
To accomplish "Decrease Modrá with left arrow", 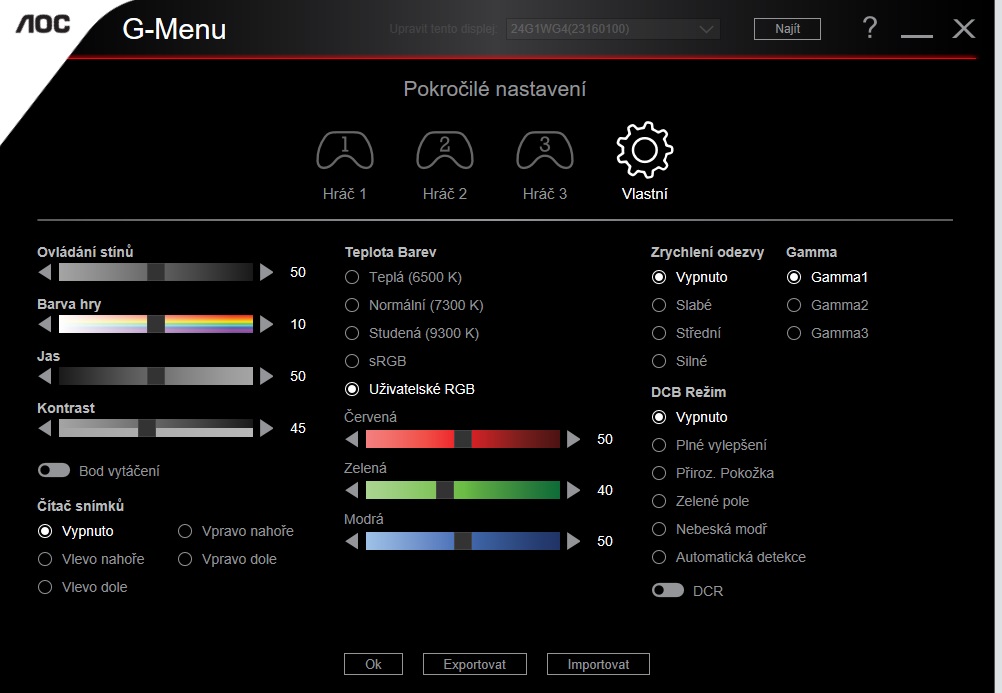I will (351, 541).
